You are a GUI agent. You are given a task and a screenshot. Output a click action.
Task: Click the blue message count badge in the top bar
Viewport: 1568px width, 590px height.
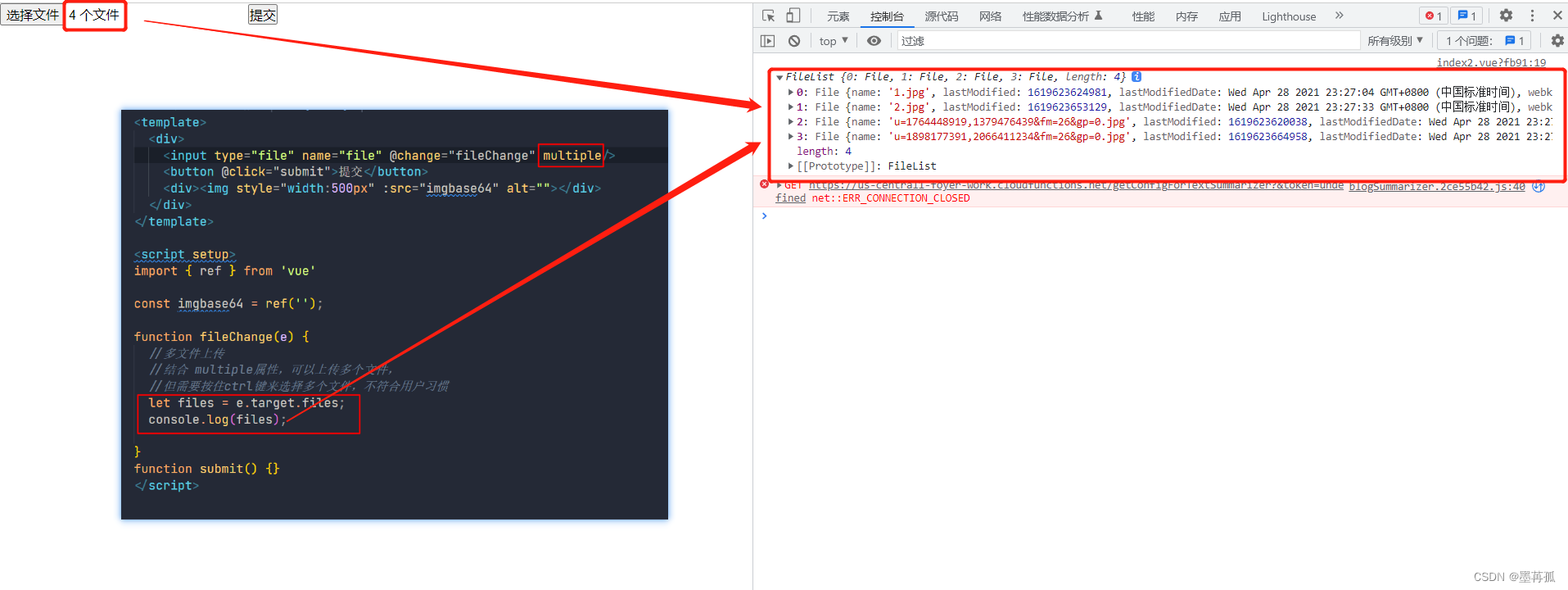tap(1466, 16)
